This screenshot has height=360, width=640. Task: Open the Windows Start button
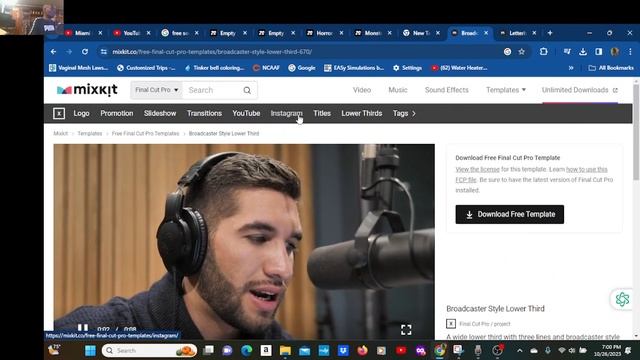coord(90,350)
